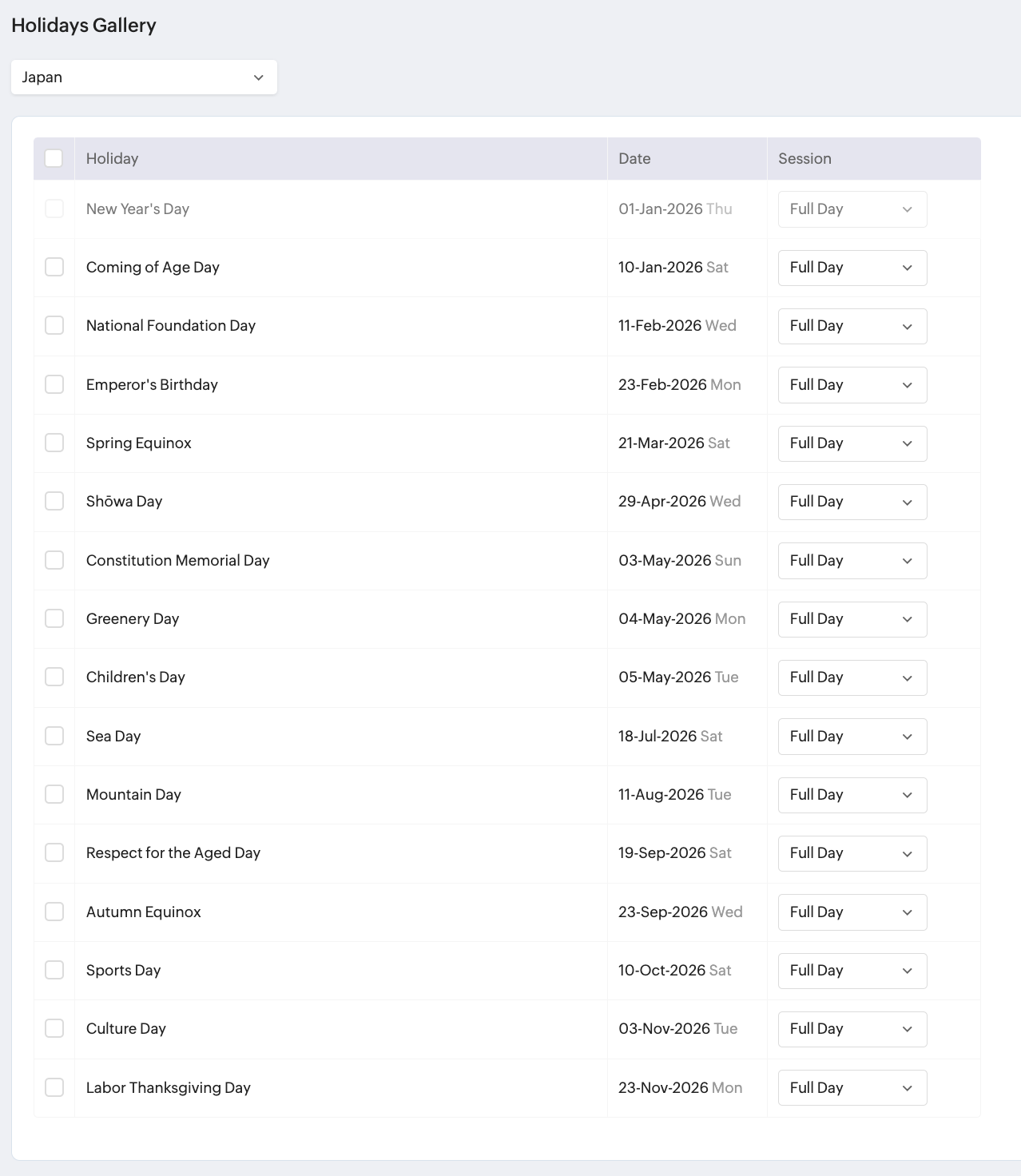1021x1176 pixels.
Task: Open Session dropdown for Children's Day
Action: (x=852, y=677)
